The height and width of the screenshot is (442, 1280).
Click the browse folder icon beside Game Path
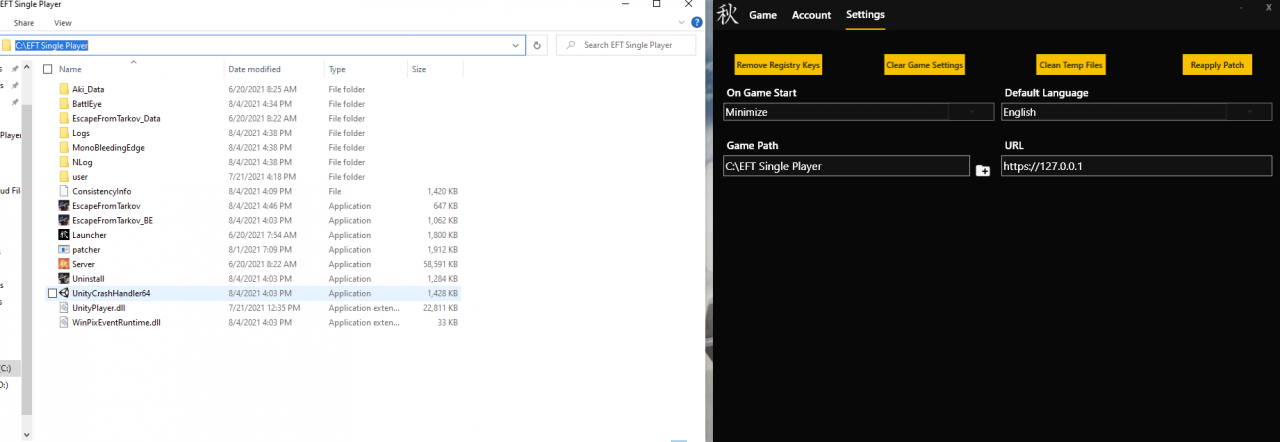point(983,171)
